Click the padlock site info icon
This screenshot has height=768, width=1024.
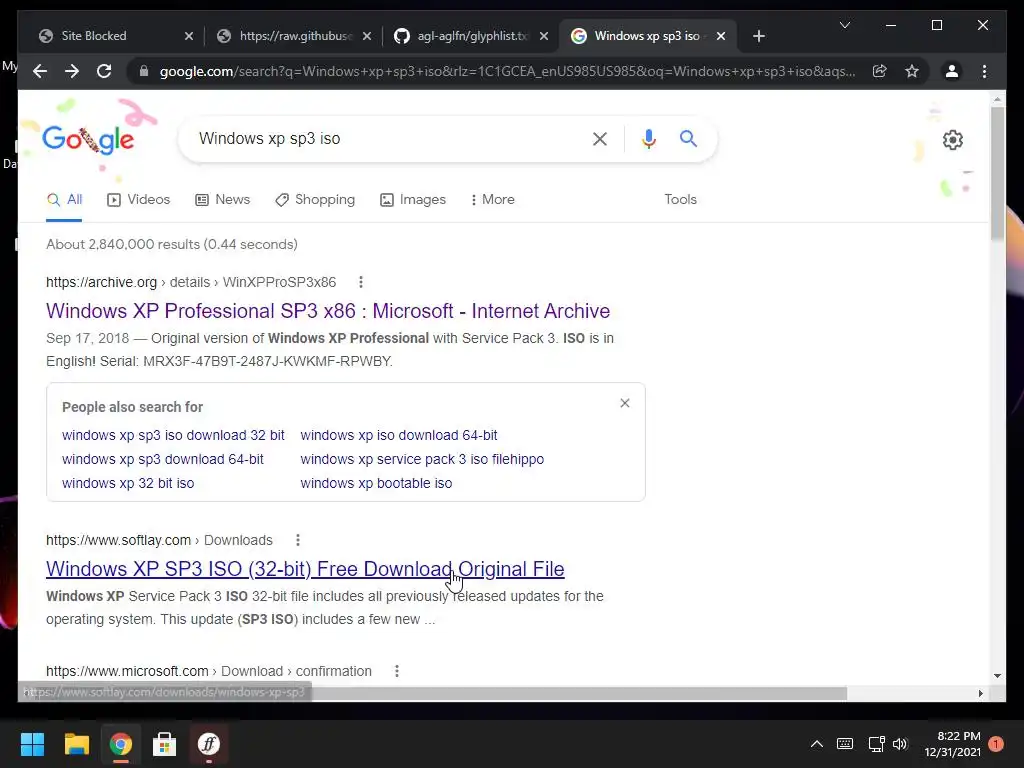(144, 71)
